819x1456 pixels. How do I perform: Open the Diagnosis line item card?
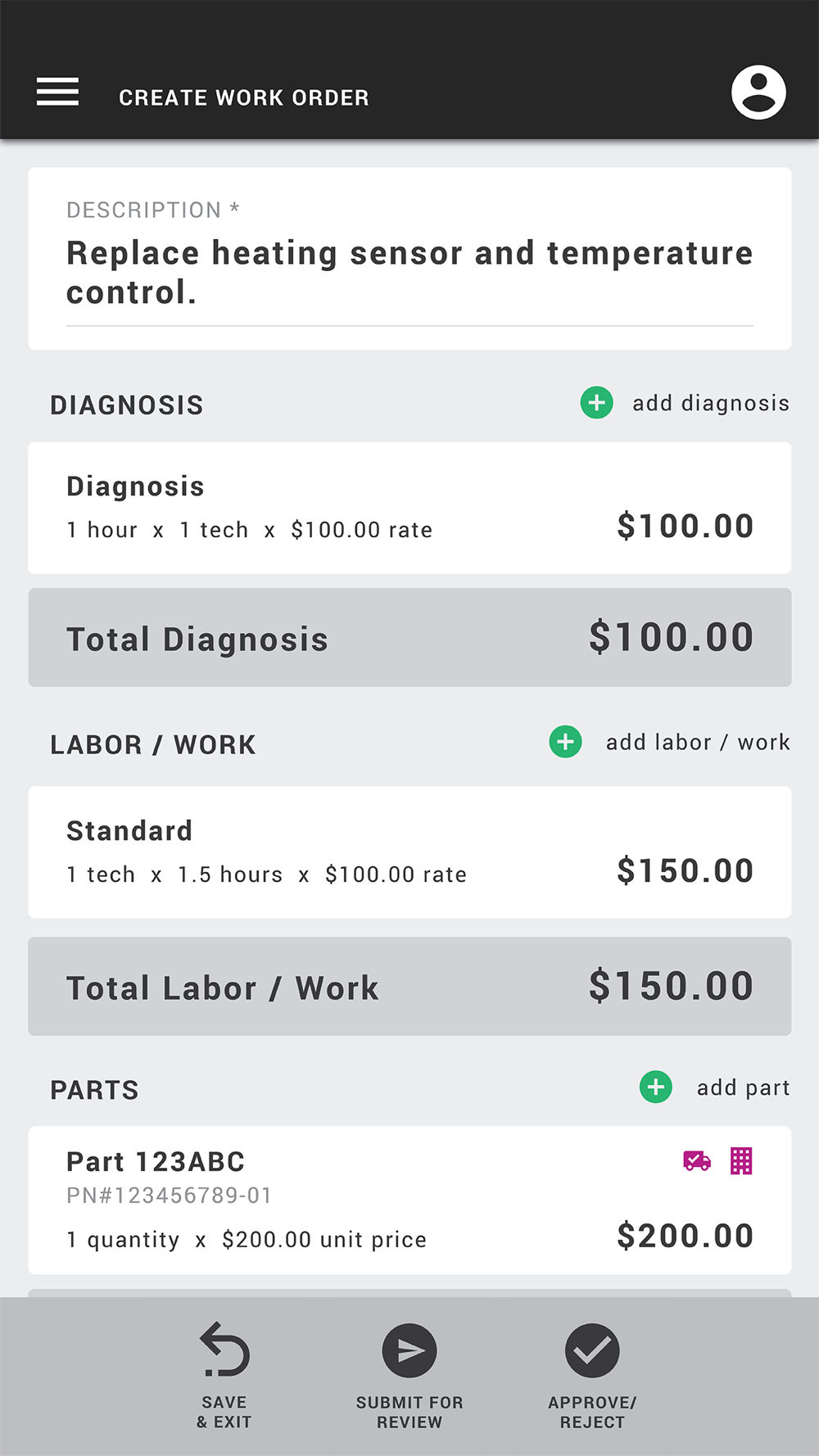tap(409, 508)
